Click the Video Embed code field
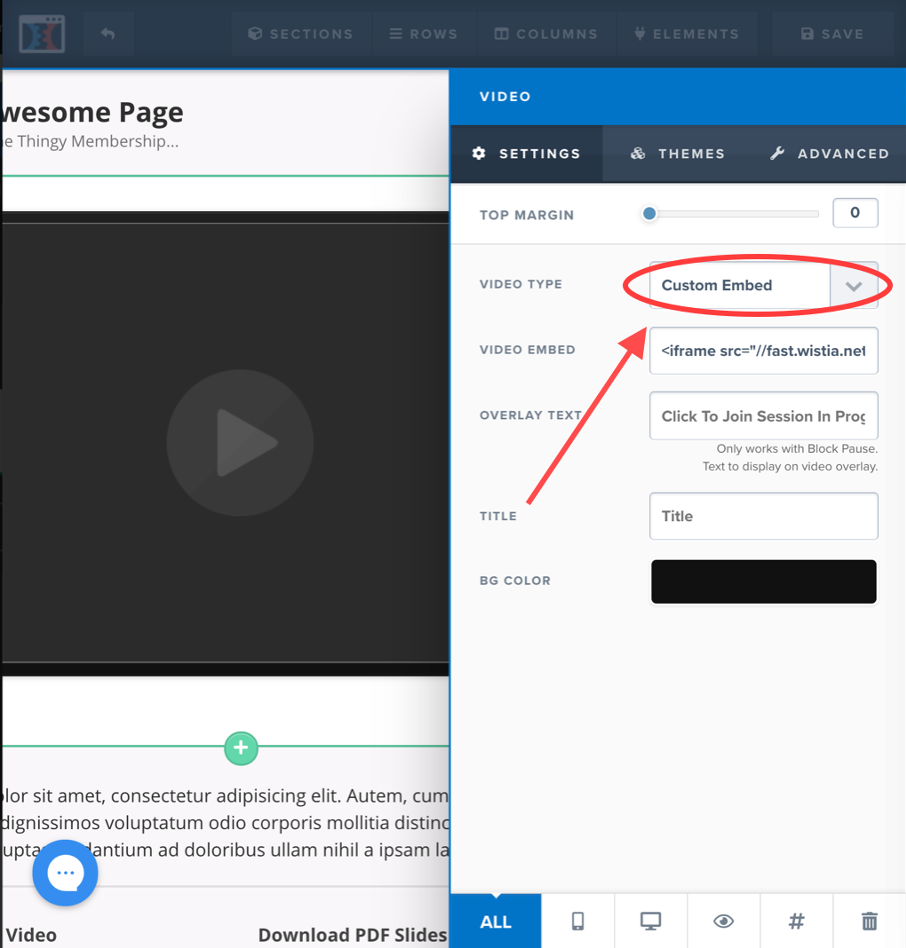The height and width of the screenshot is (948, 906). (x=763, y=351)
